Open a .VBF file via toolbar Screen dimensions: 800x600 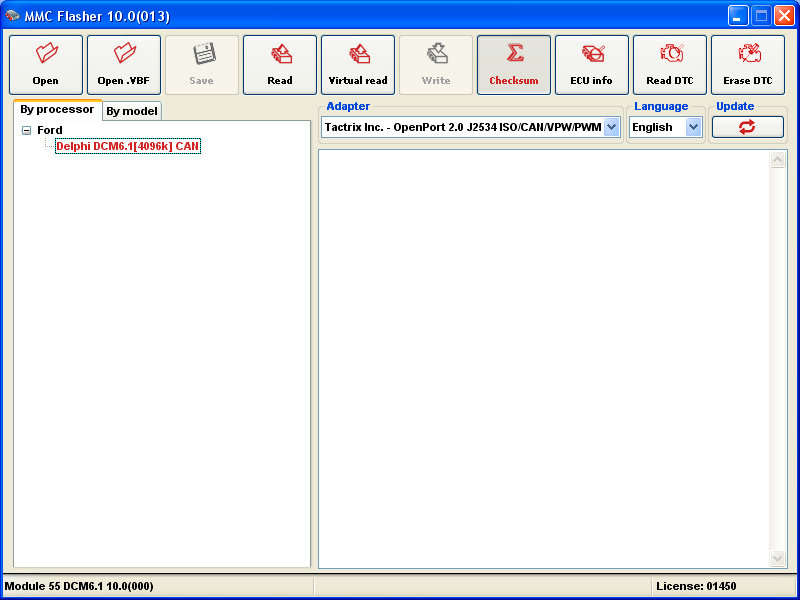(x=124, y=65)
